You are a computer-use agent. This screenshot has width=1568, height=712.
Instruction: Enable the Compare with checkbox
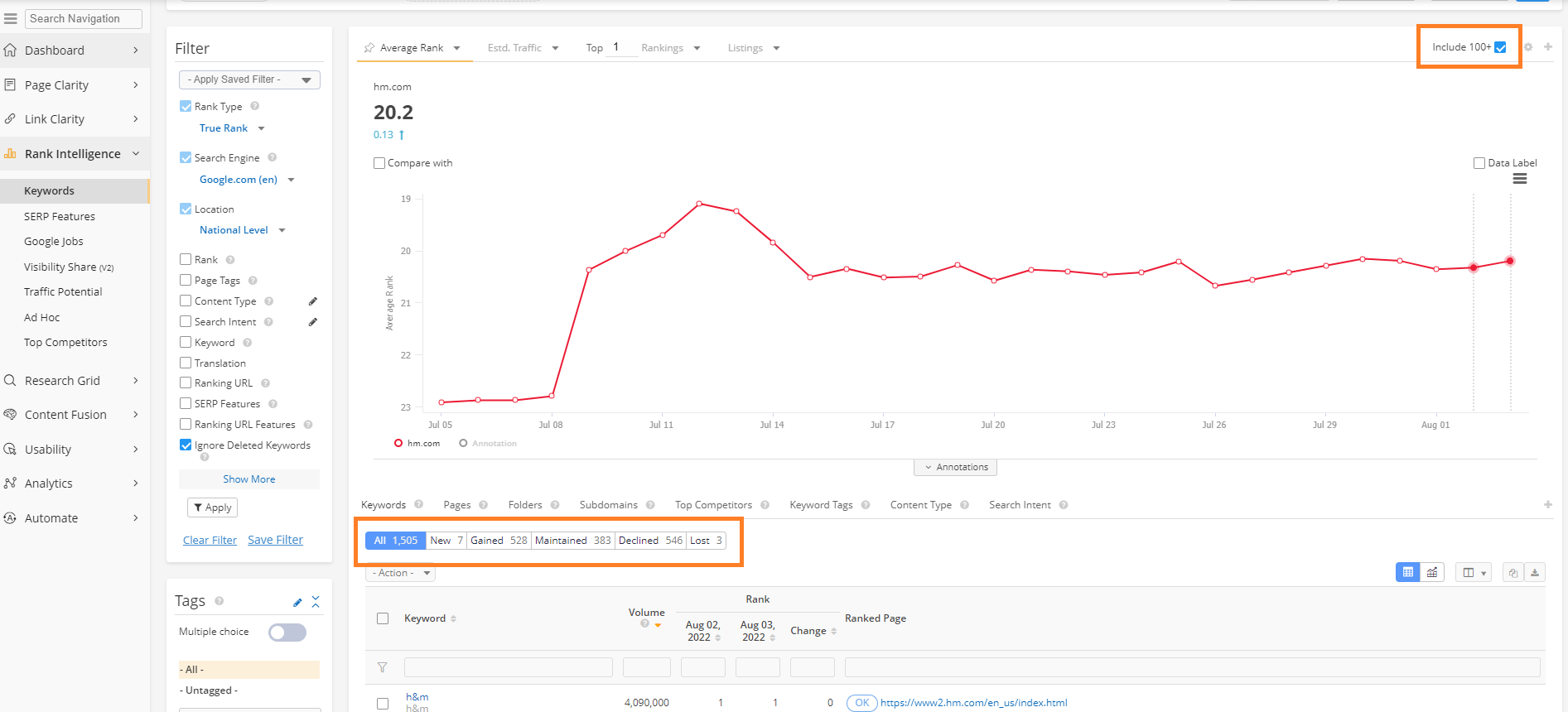click(379, 163)
